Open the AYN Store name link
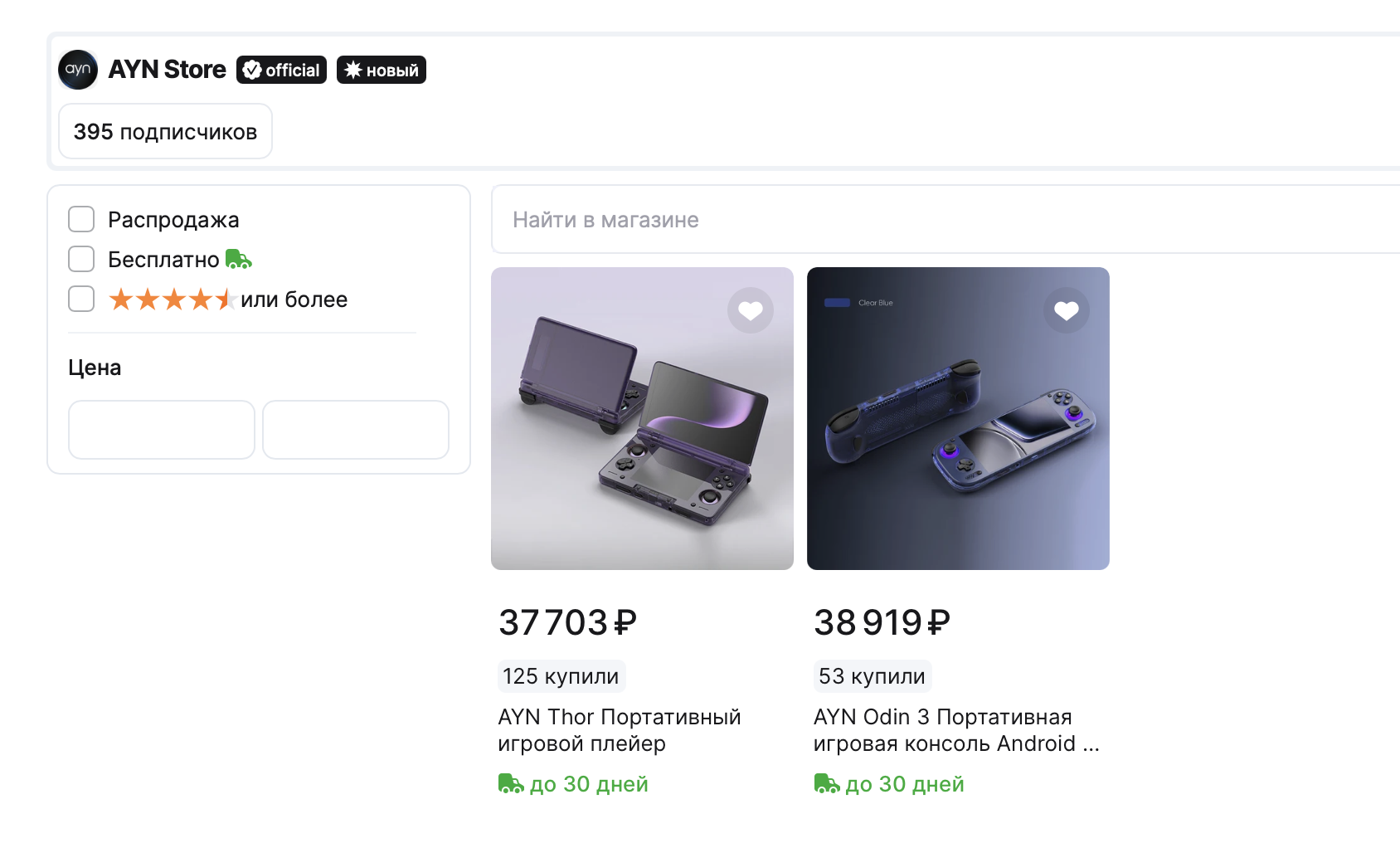This screenshot has width=1400, height=843. pyautogui.click(x=168, y=70)
